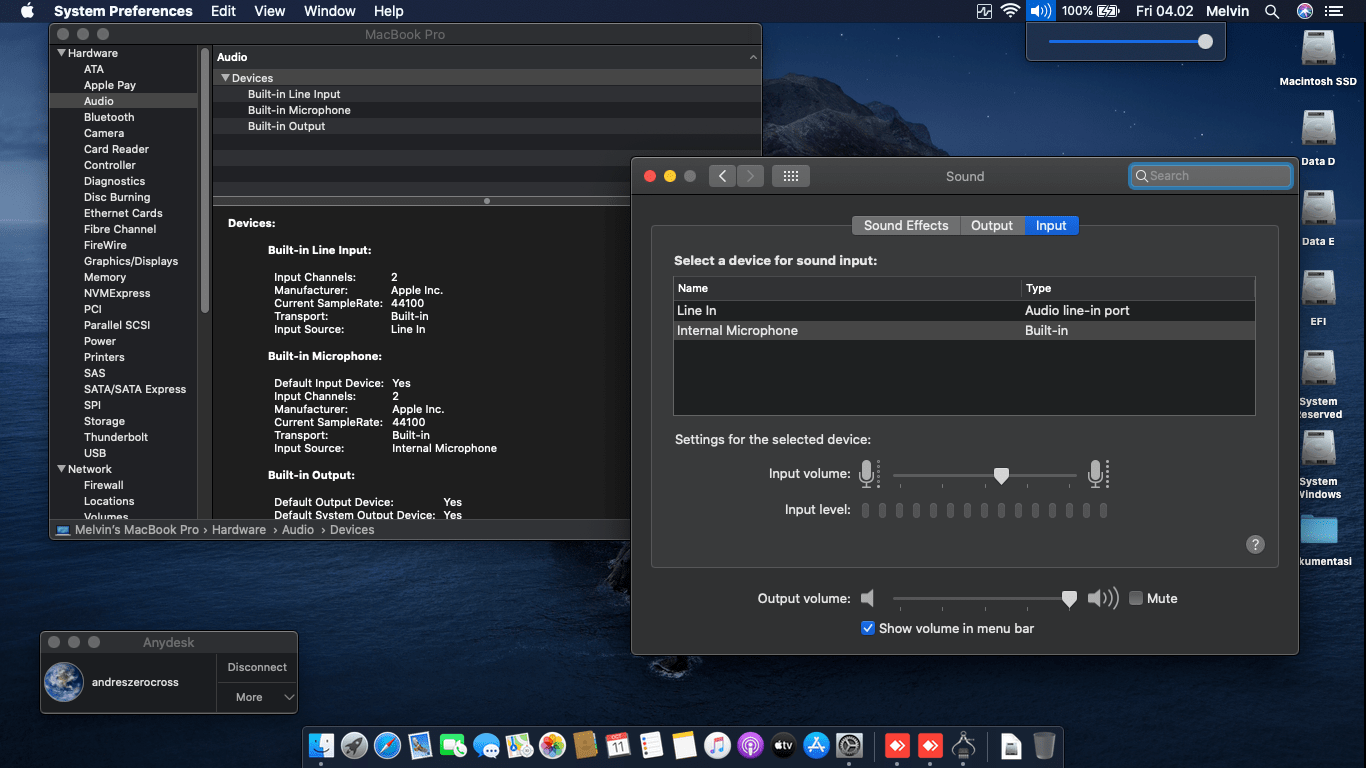Image resolution: width=1366 pixels, height=768 pixels.
Task: Click the Spotlight search magnifier icon
Action: (1272, 11)
